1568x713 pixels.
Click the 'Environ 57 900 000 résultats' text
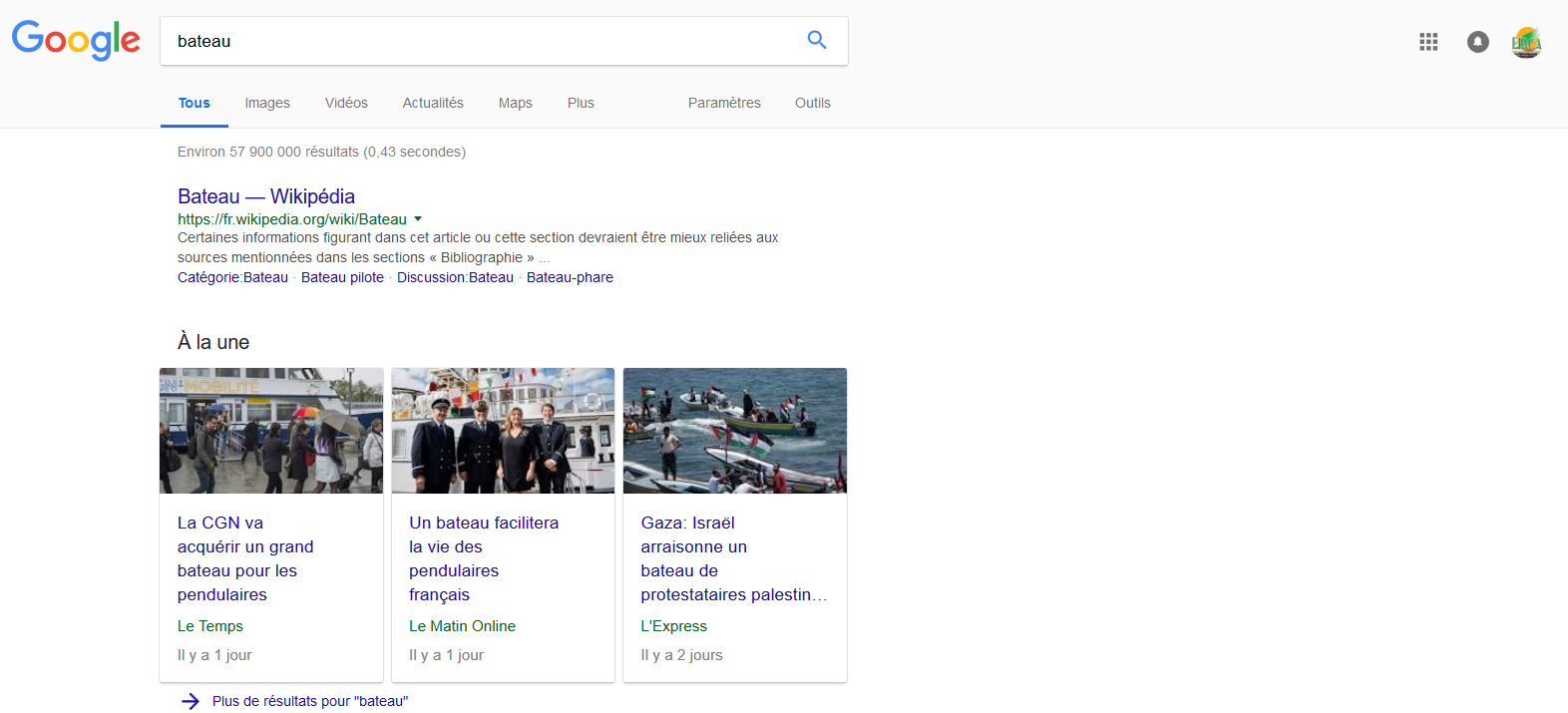321,152
